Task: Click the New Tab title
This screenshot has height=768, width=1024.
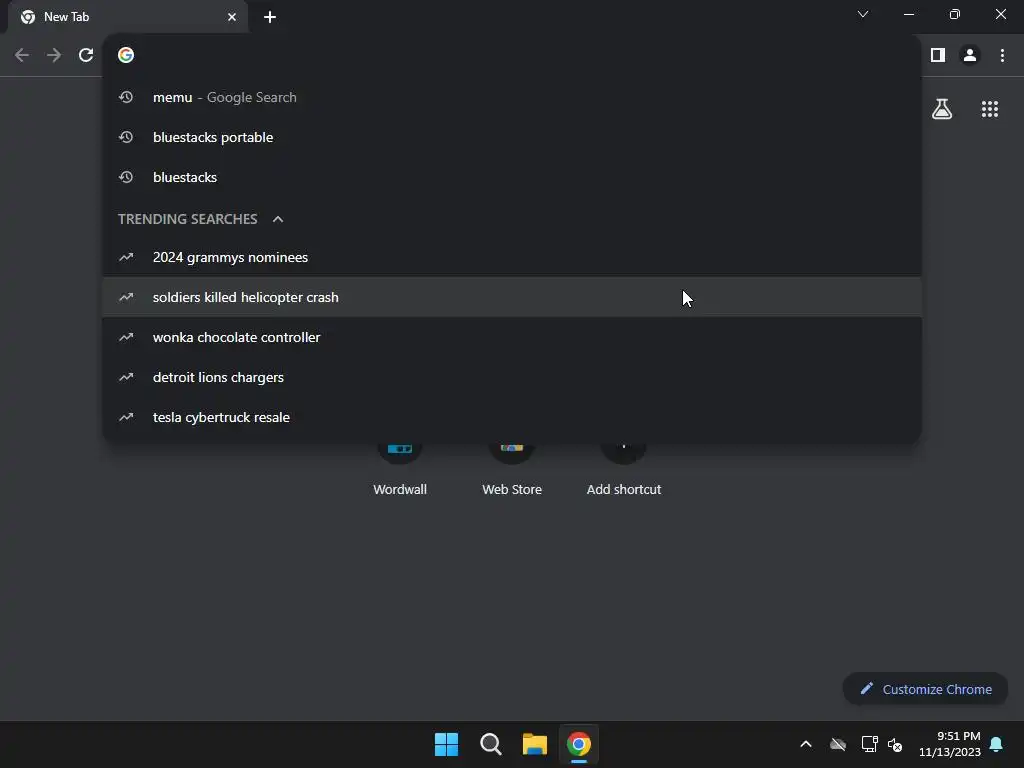Action: [67, 17]
